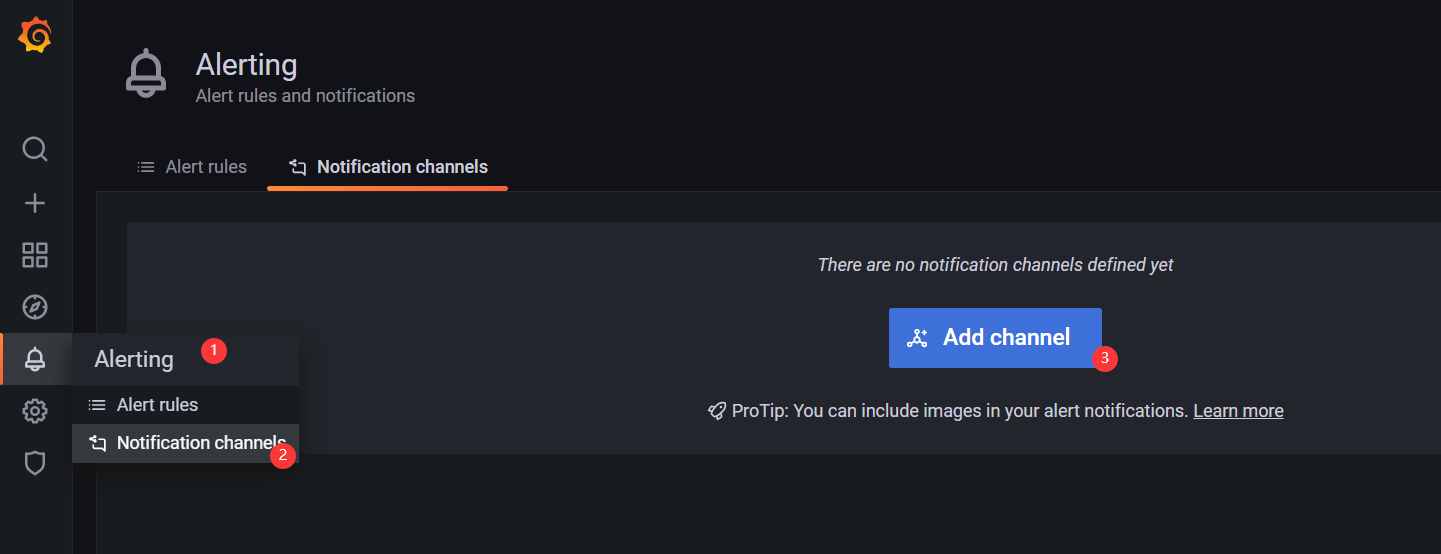Click the Alerting flyout menu header

click(x=185, y=359)
